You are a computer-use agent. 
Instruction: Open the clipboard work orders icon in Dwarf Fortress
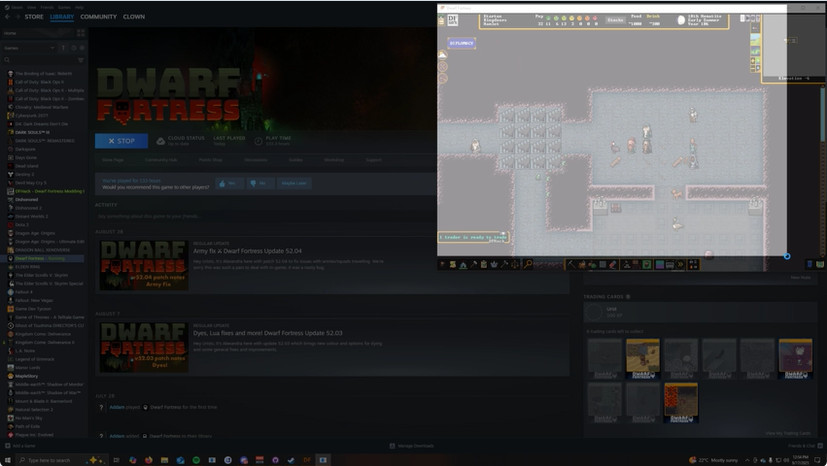[484, 264]
